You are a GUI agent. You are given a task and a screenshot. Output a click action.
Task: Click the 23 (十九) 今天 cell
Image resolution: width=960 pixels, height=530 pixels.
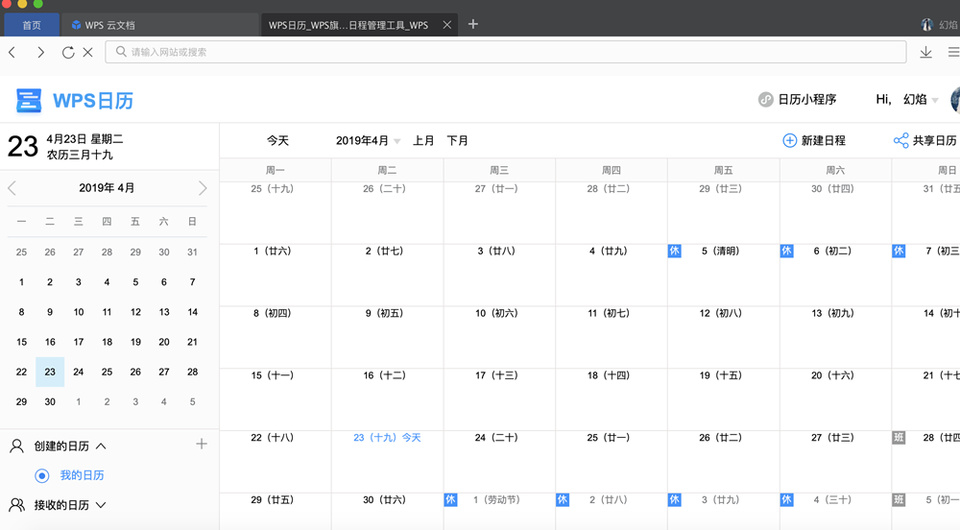pyautogui.click(x=387, y=461)
